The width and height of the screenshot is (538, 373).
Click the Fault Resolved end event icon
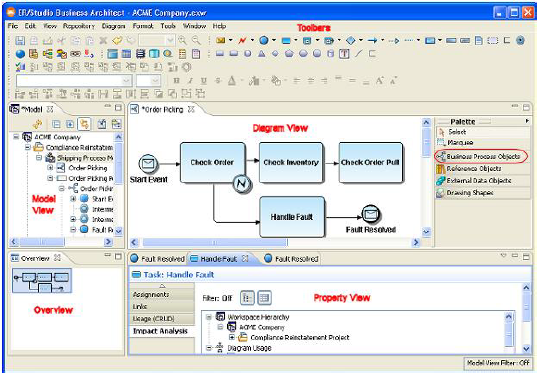pyautogui.click(x=371, y=215)
